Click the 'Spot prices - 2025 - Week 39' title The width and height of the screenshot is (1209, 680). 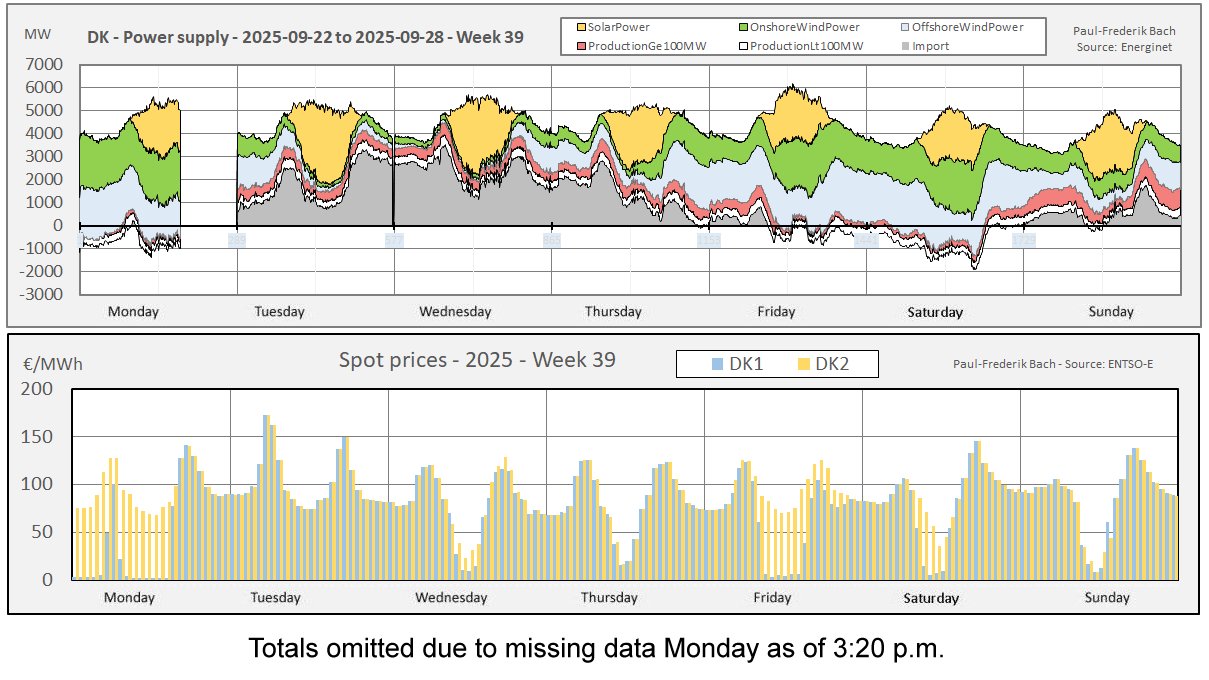(x=477, y=360)
